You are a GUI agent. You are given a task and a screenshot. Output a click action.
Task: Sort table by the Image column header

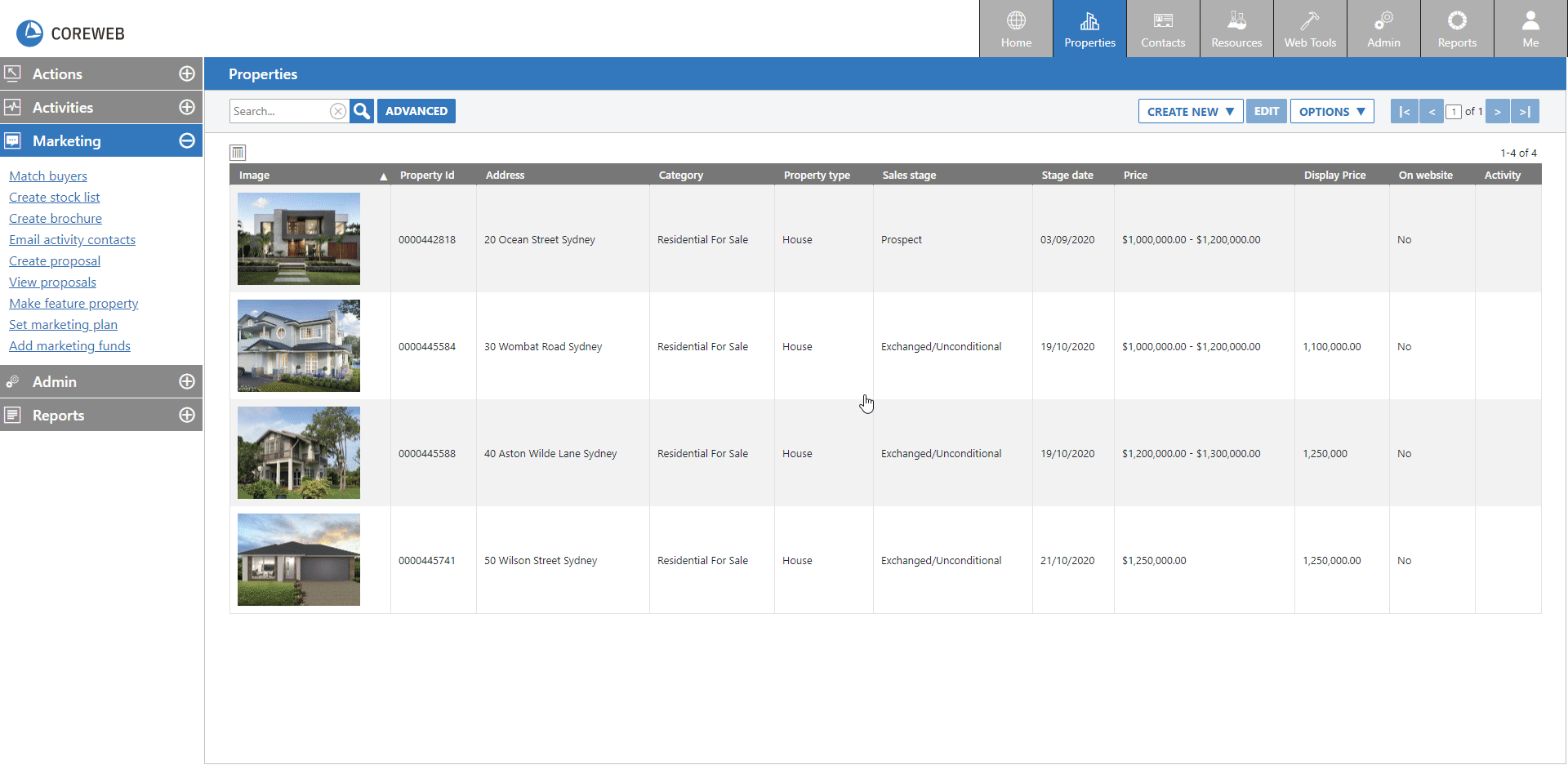254,175
